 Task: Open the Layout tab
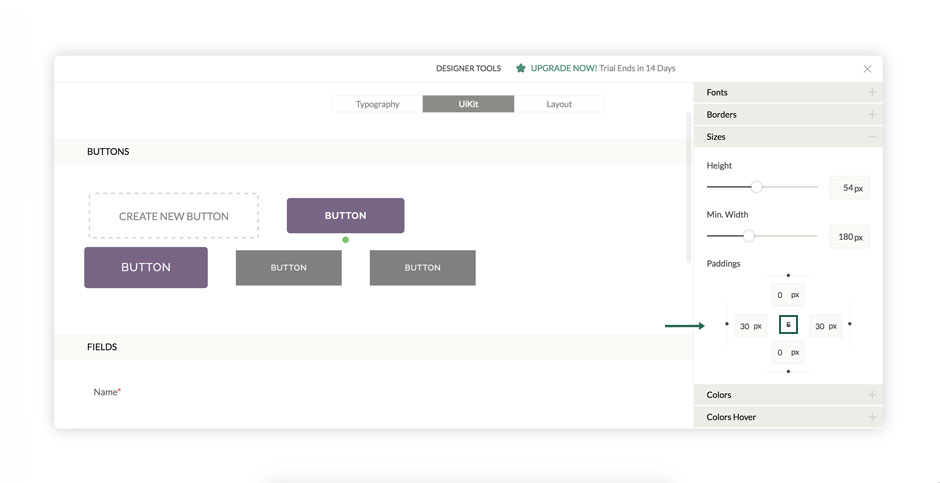[x=559, y=104]
